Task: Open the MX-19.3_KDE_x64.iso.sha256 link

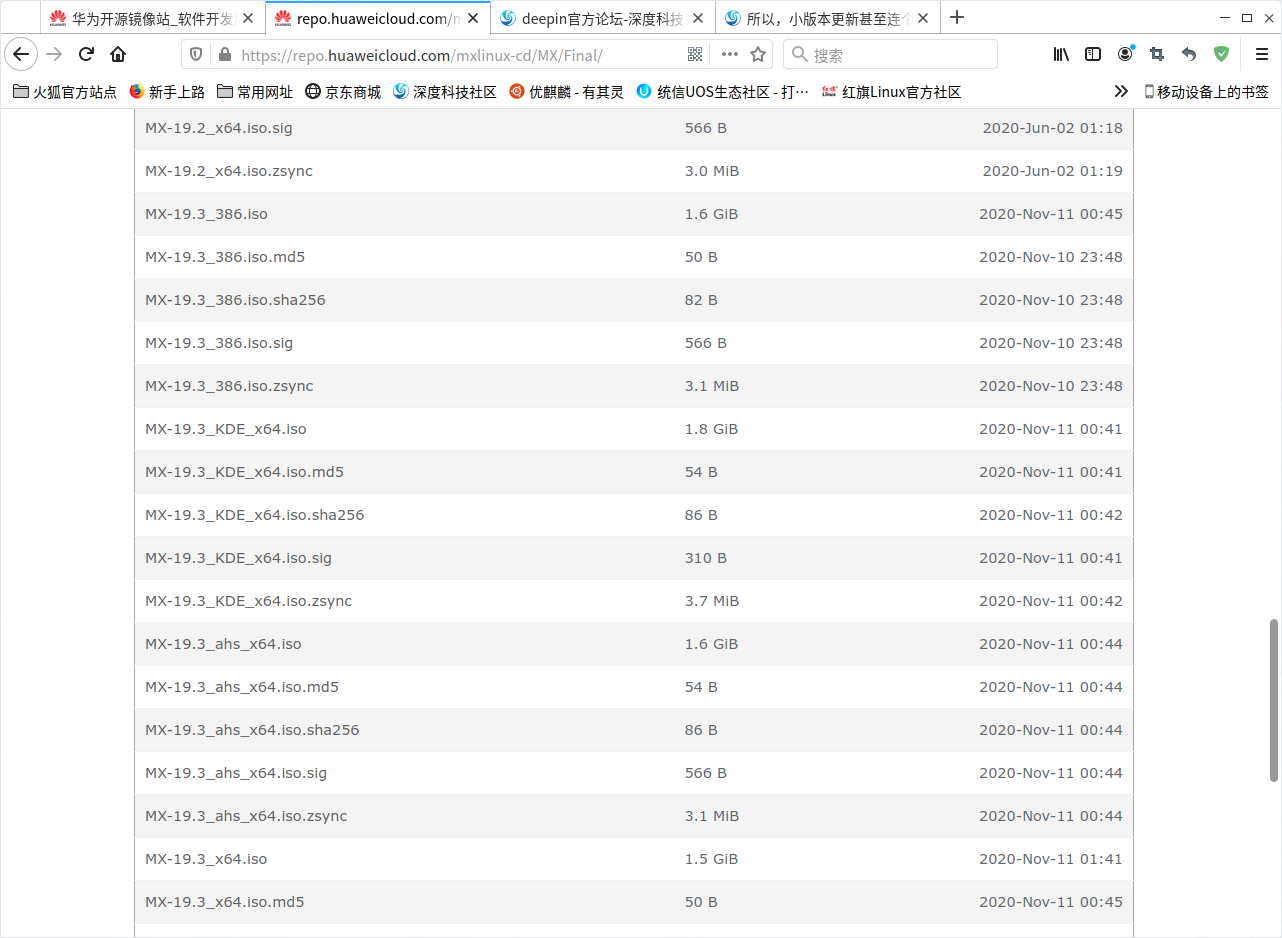Action: coord(255,515)
